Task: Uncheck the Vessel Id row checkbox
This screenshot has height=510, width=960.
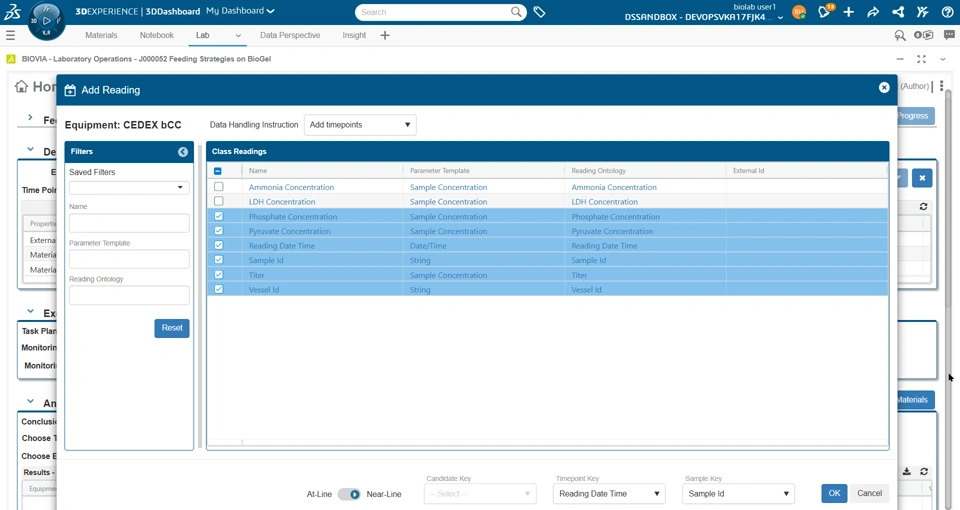Action: (x=219, y=290)
